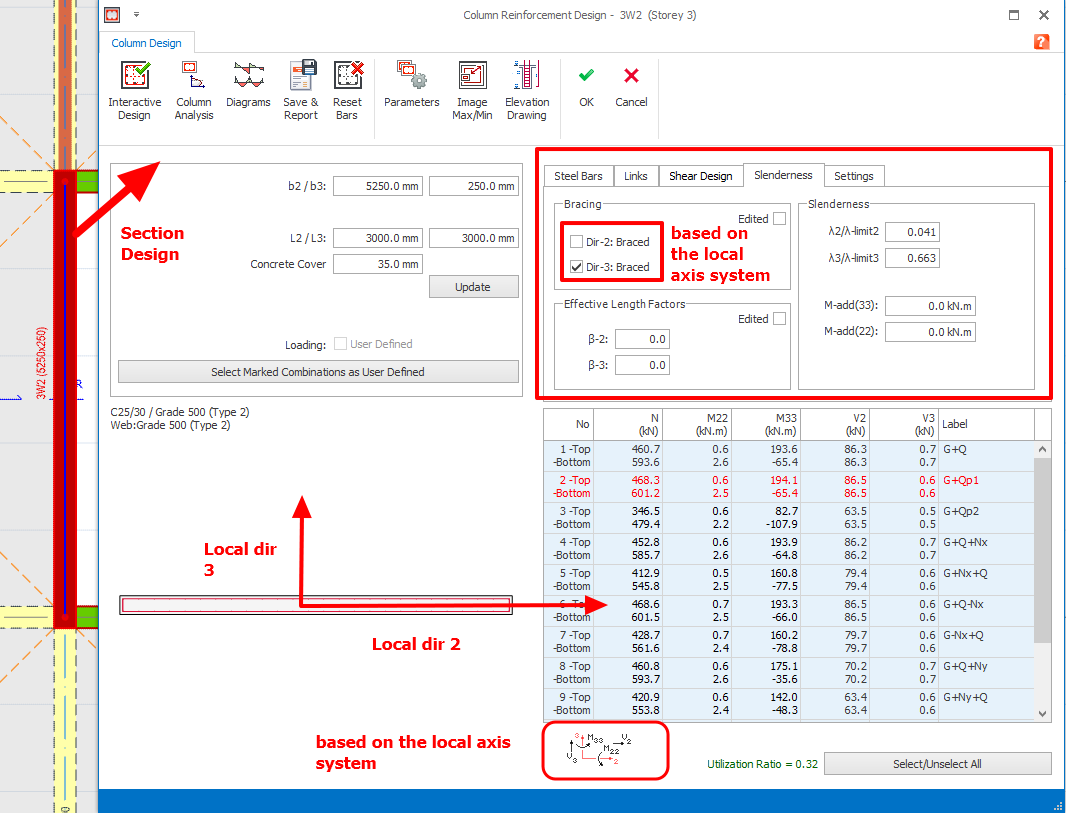The height and width of the screenshot is (813, 1066).
Task: Click the red Cancel icon
Action: coord(631,76)
